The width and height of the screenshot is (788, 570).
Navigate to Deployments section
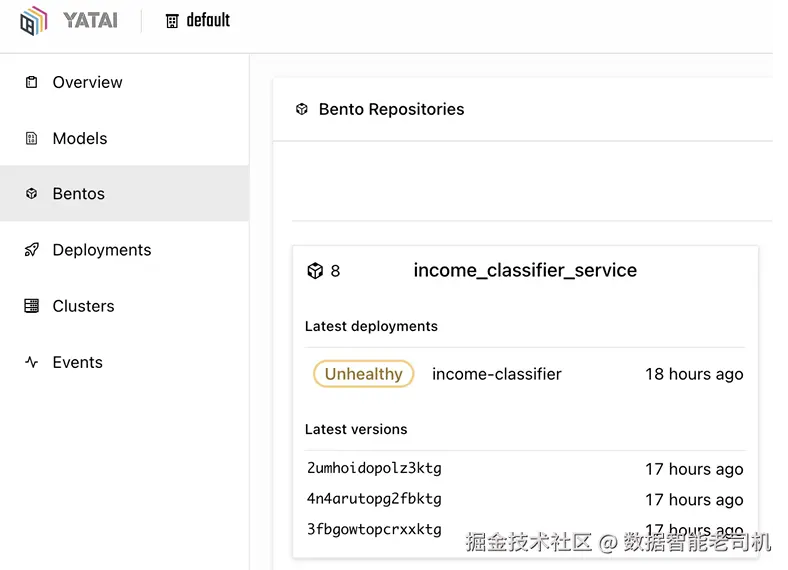101,250
